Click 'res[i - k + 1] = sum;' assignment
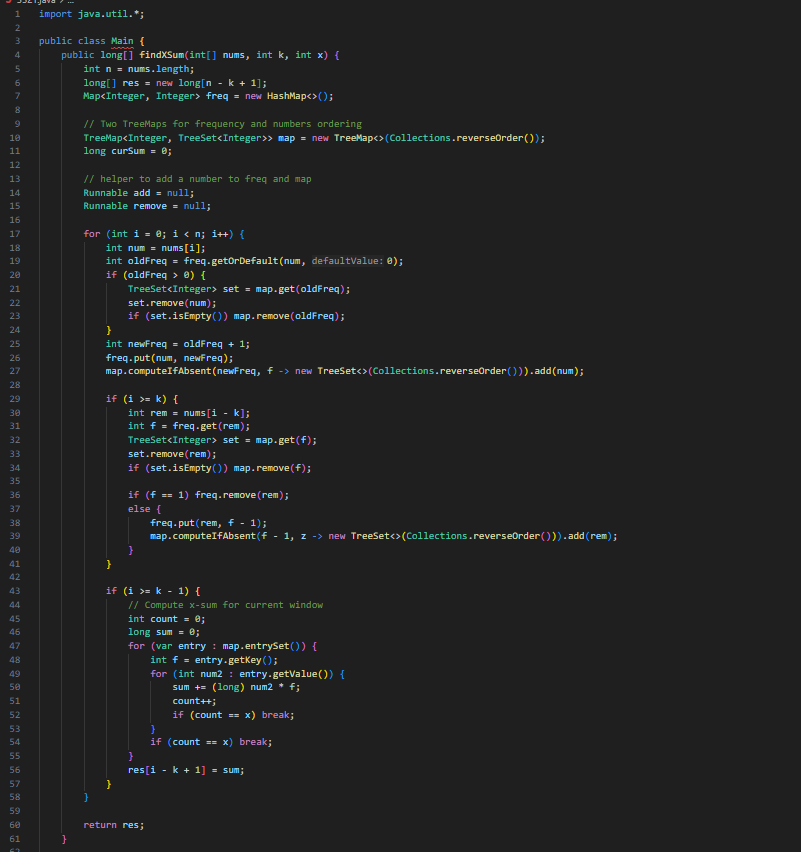This screenshot has height=852, width=801. [x=186, y=770]
